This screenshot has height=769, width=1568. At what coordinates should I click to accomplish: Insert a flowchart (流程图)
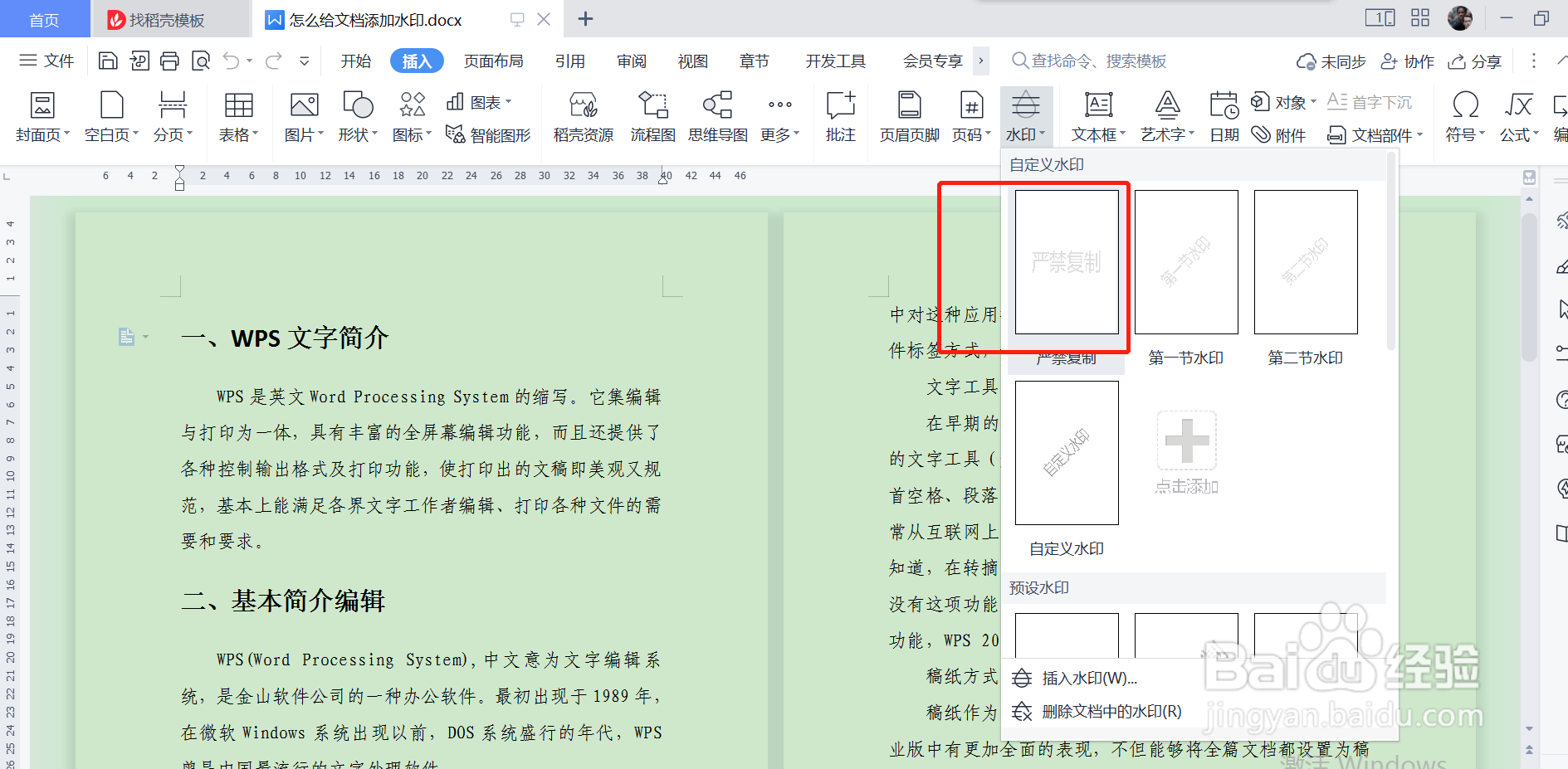click(652, 117)
